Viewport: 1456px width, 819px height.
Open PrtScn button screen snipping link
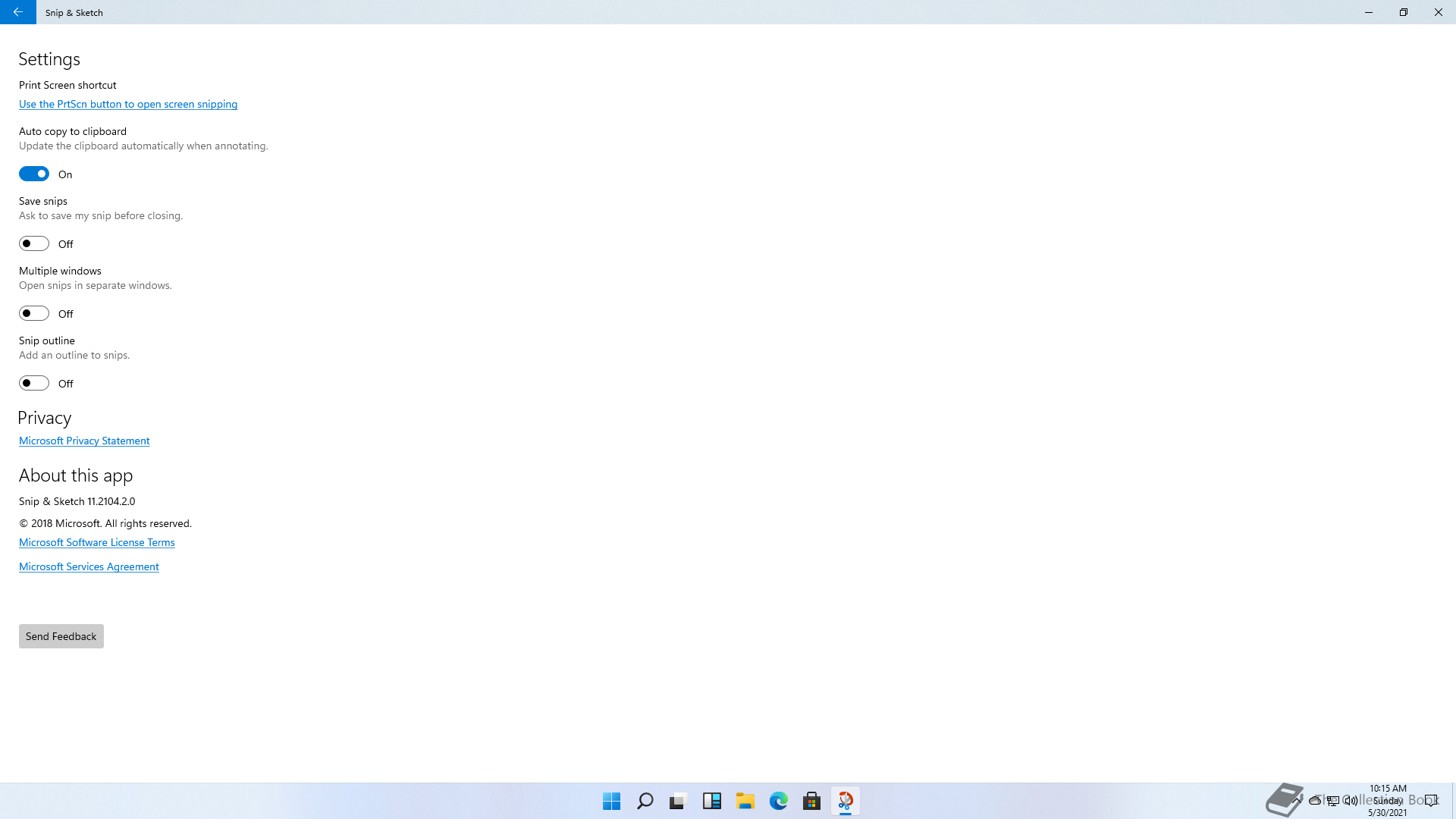[128, 104]
